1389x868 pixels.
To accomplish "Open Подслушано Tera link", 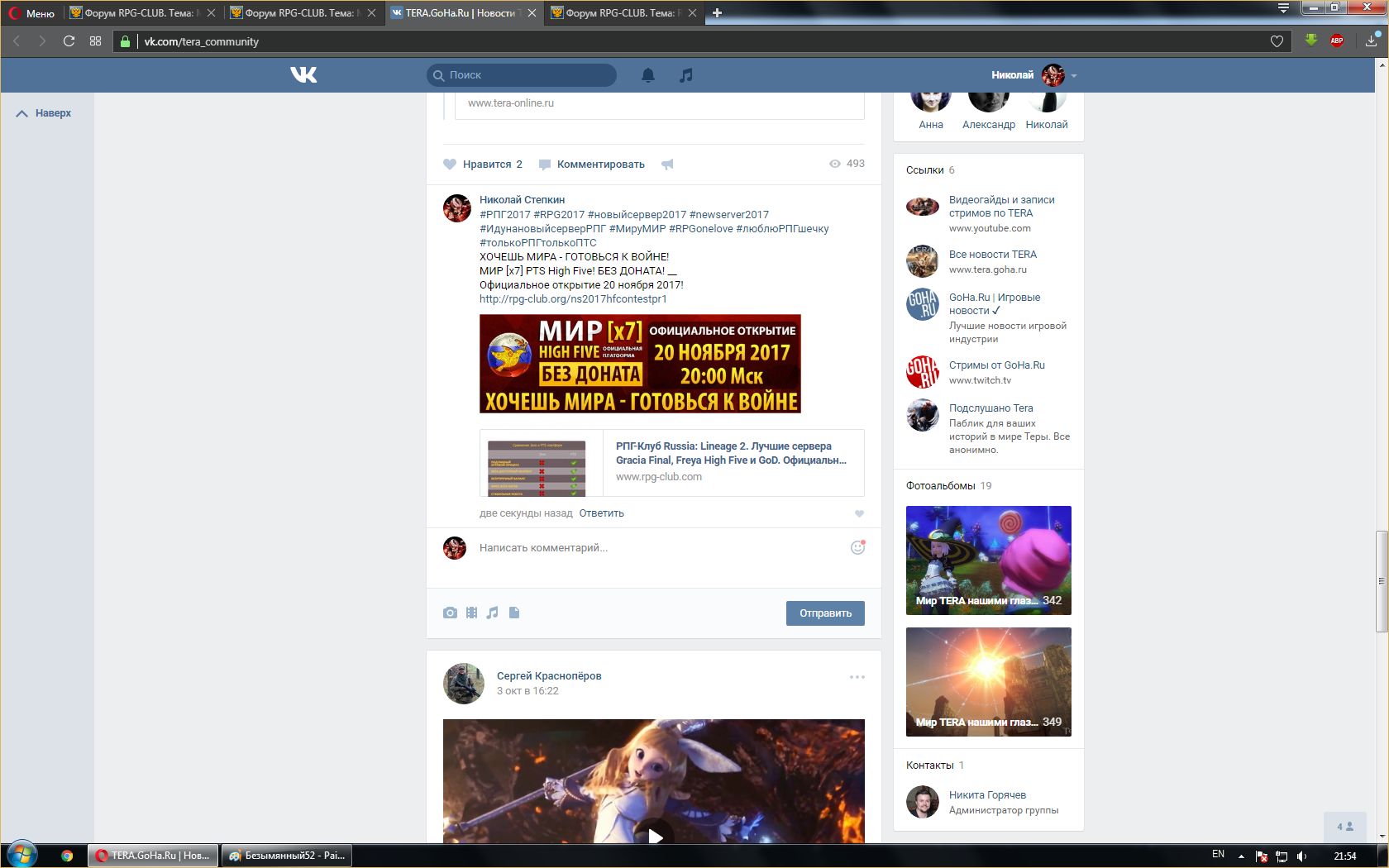I will pos(990,408).
